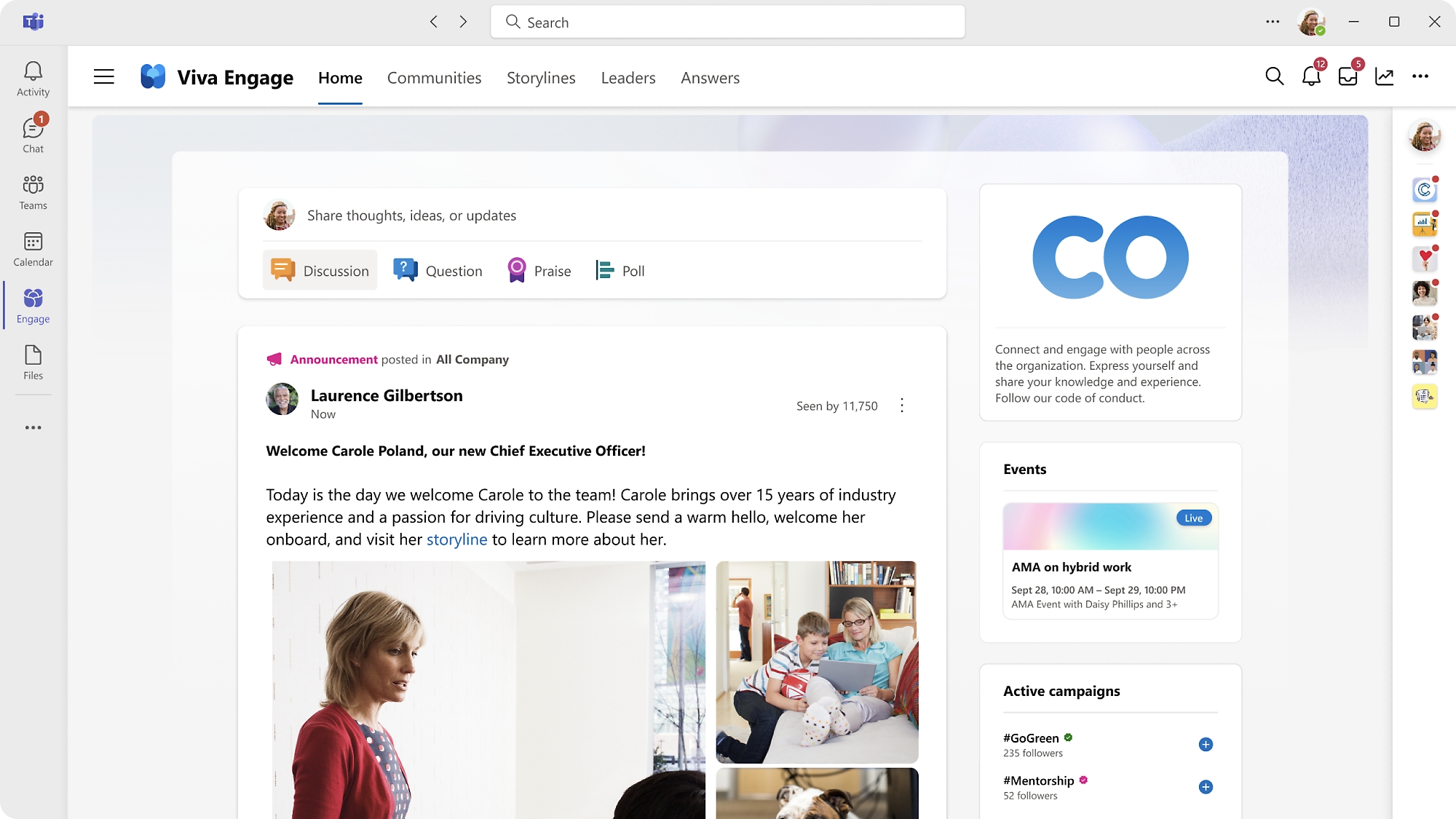The image size is (1456, 819).
Task: Follow the #Mentorship active campaign
Action: point(1207,786)
